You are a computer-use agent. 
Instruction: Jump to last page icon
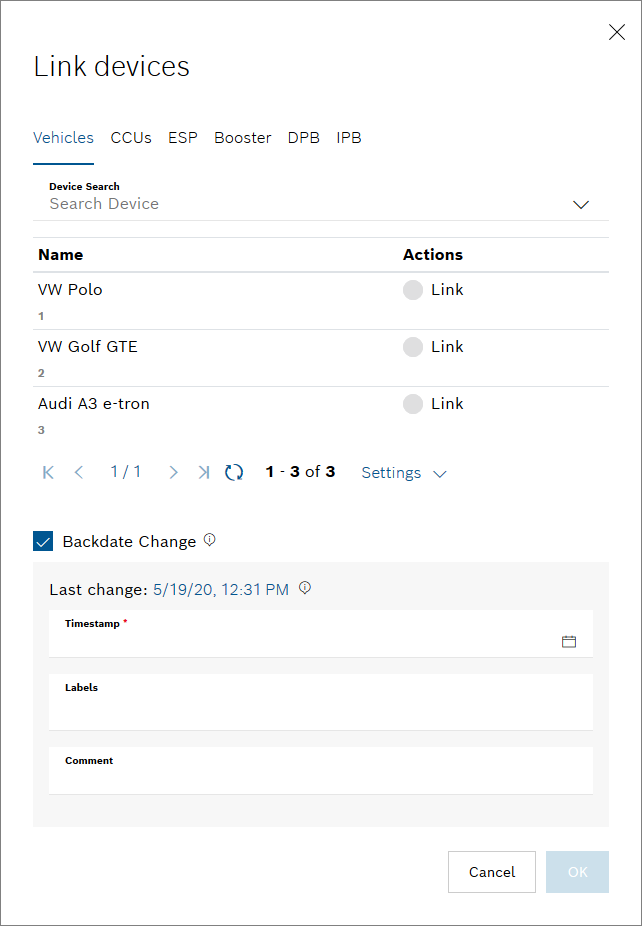click(x=204, y=472)
